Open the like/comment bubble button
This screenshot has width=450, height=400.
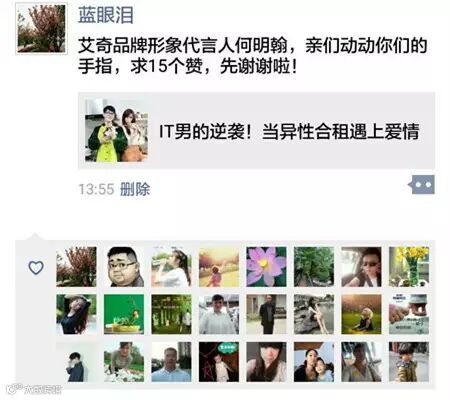(422, 184)
